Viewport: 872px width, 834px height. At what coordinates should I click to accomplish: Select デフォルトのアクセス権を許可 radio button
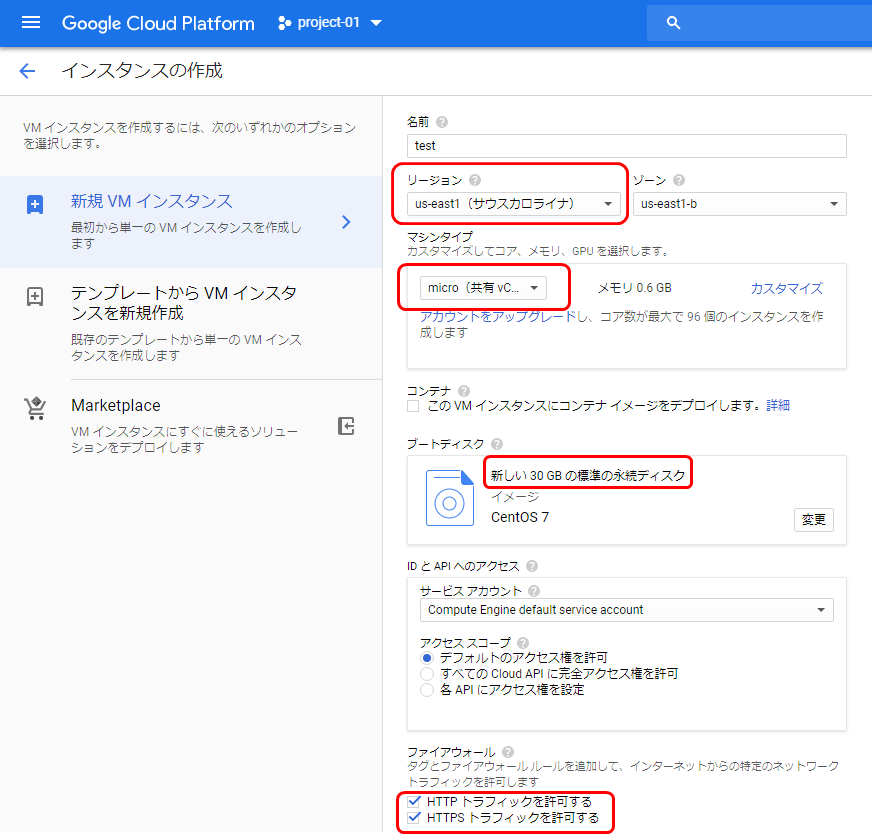(427, 658)
